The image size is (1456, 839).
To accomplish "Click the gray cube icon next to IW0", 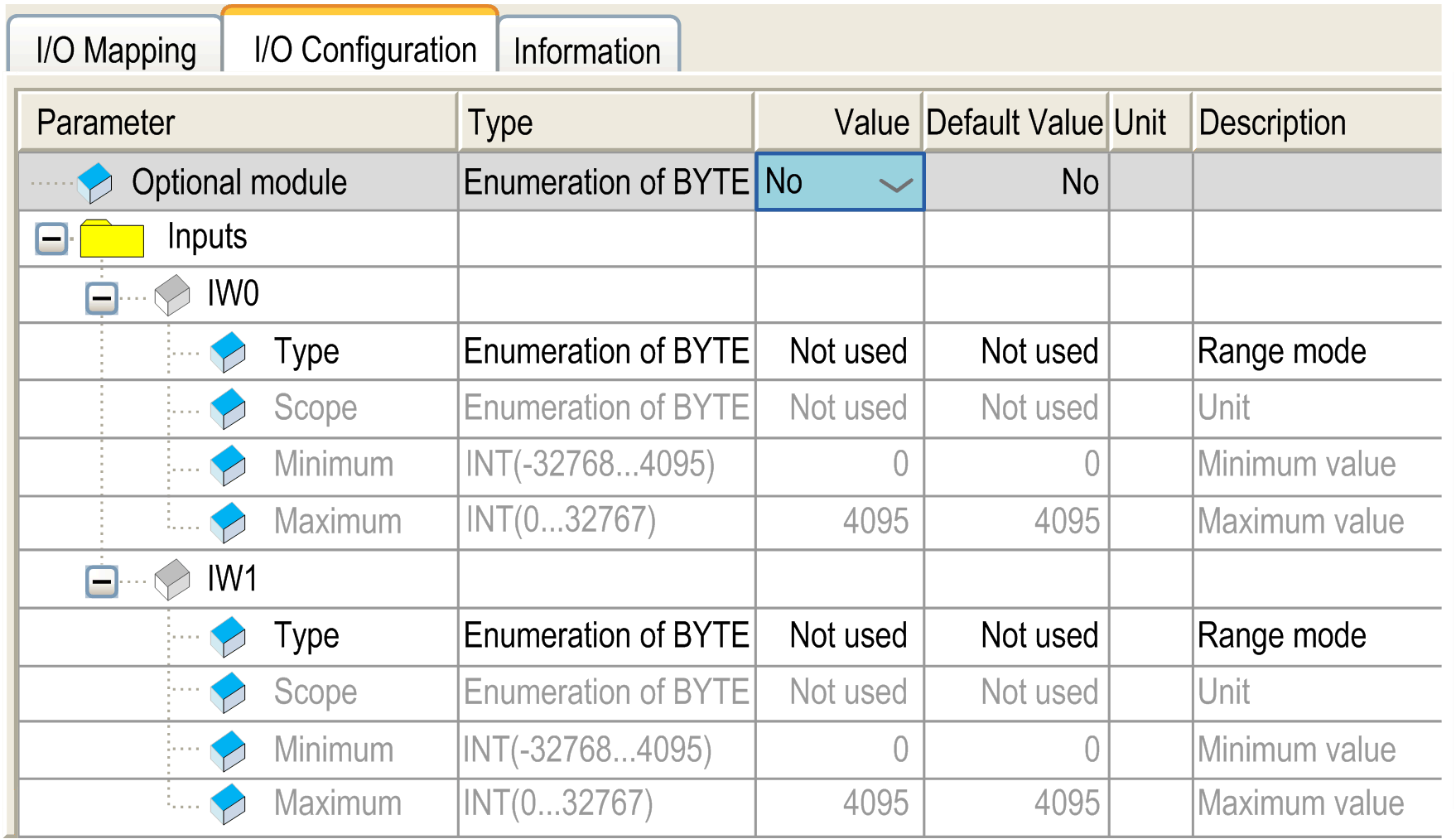I will click(172, 295).
